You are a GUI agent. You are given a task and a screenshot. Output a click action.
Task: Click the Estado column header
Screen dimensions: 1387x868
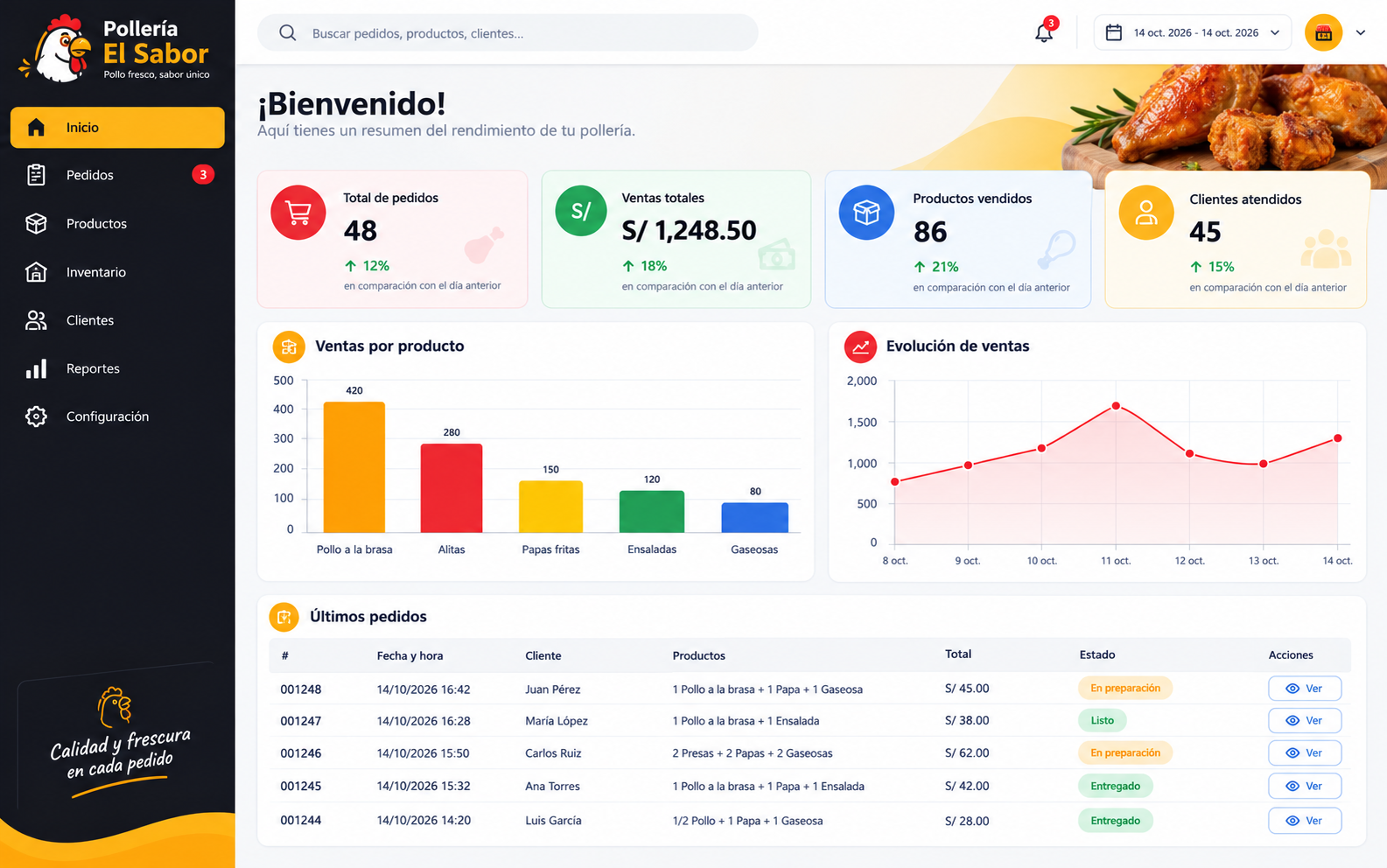tap(1097, 654)
